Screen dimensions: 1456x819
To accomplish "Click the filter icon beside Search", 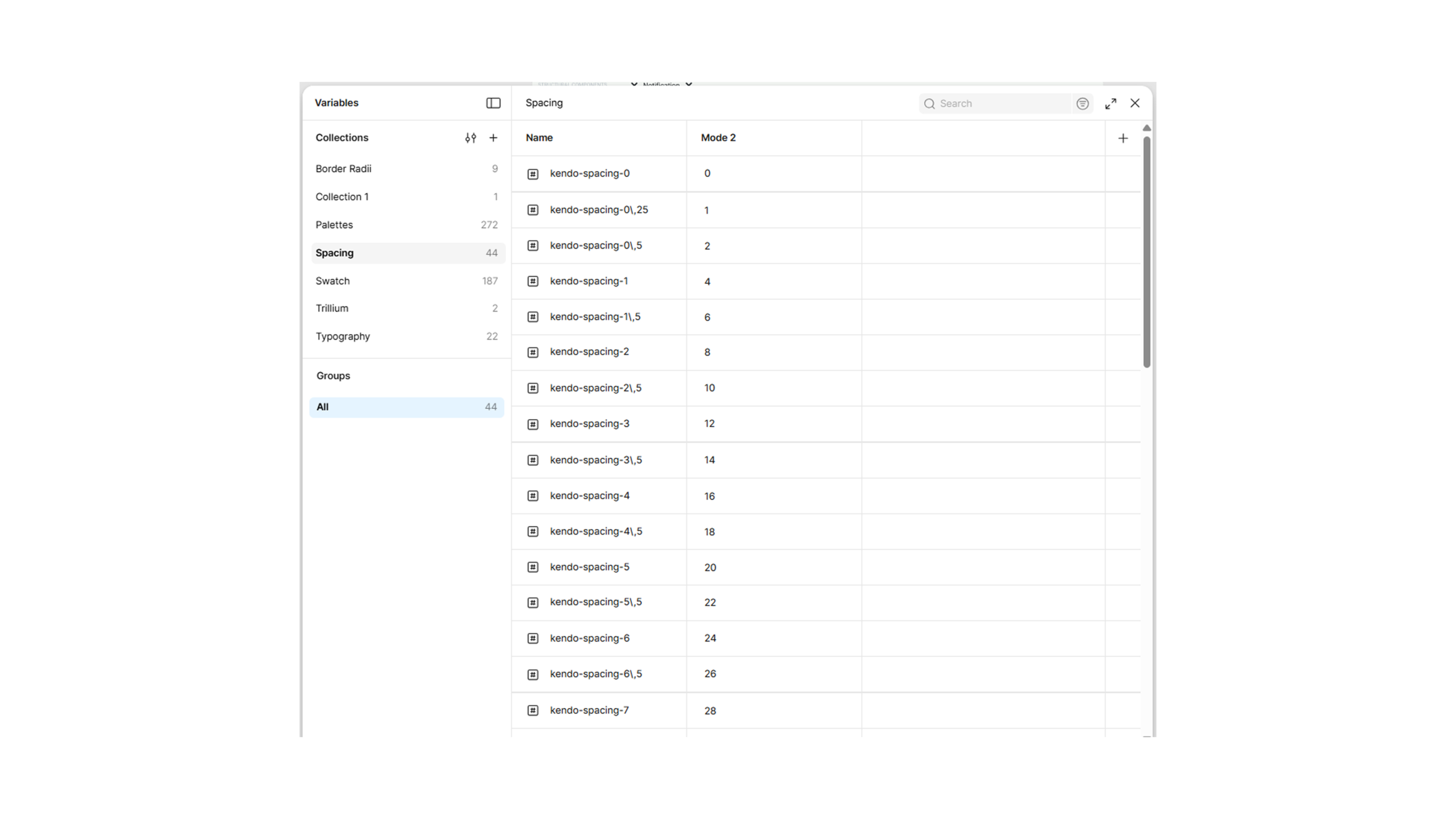I will [x=1082, y=104].
